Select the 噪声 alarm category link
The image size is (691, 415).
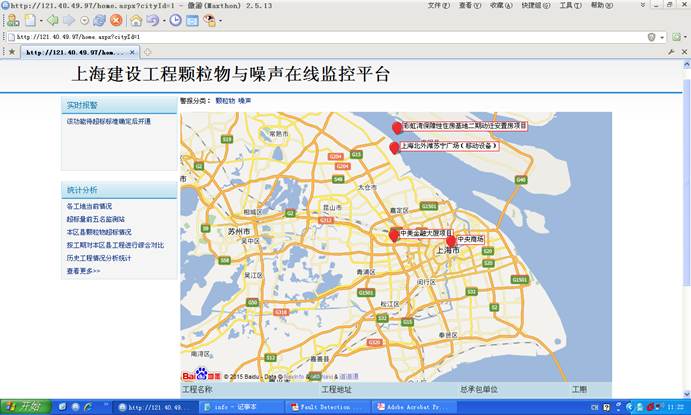[245, 101]
